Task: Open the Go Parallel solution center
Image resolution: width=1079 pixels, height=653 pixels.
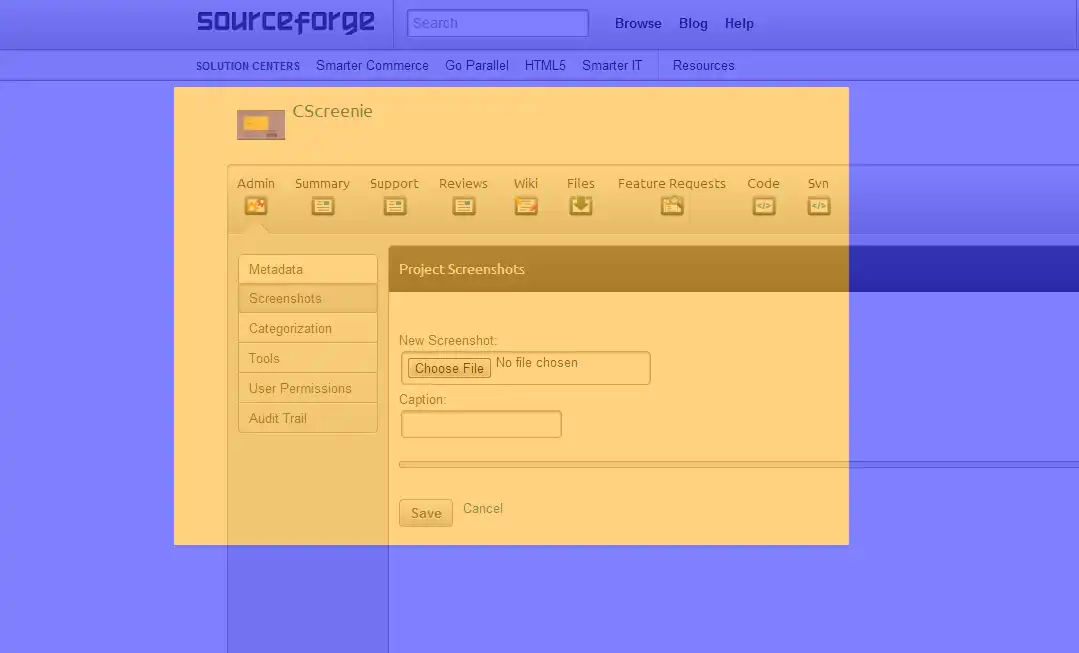Action: (x=477, y=65)
